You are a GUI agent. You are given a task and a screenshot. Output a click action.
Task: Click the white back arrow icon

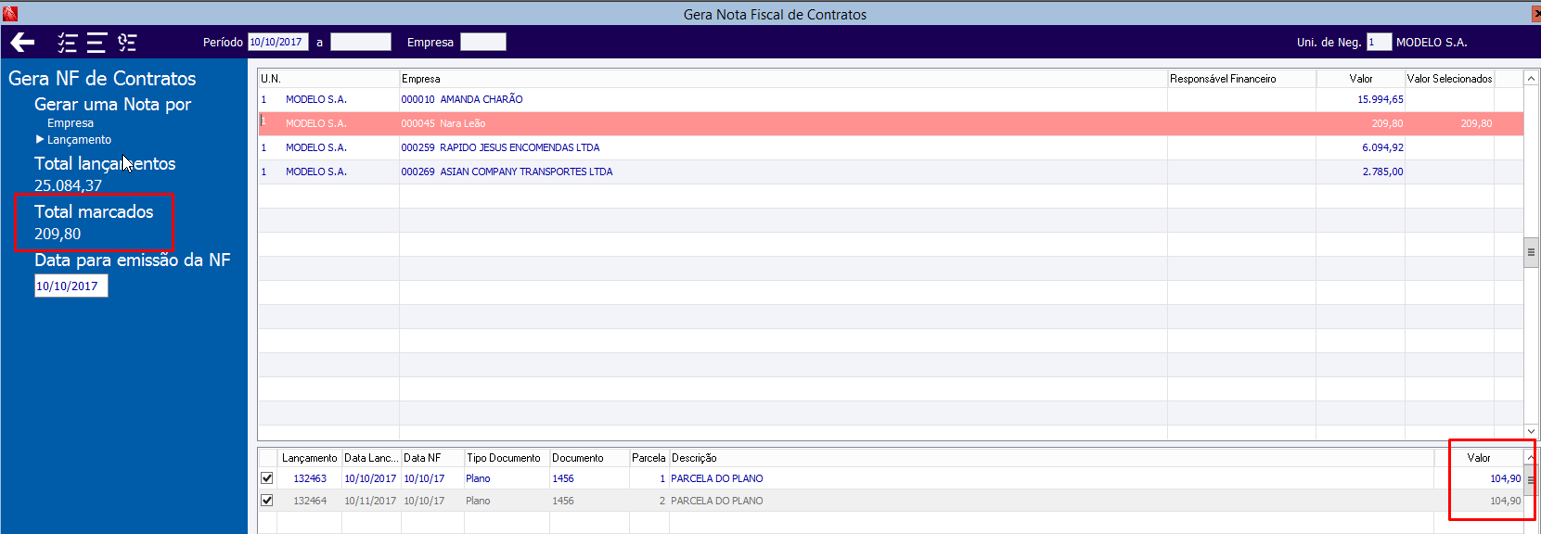[22, 42]
